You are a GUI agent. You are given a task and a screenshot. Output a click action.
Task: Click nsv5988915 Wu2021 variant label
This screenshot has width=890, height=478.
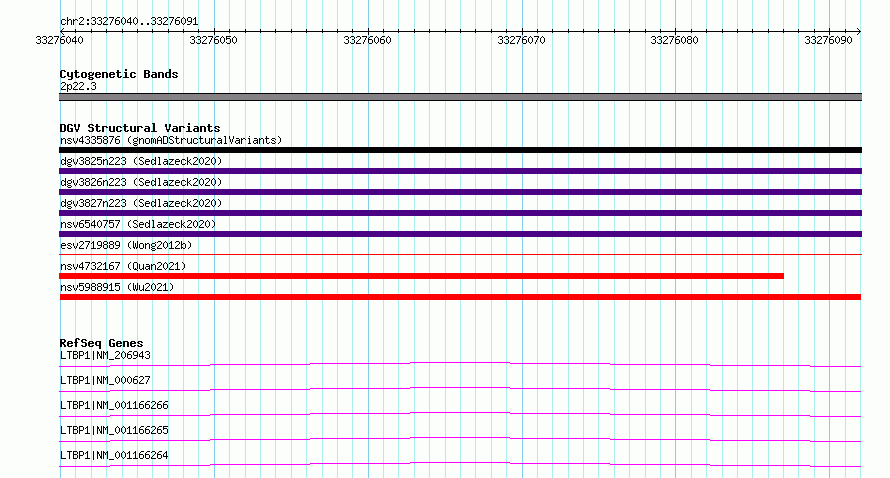click(x=117, y=287)
